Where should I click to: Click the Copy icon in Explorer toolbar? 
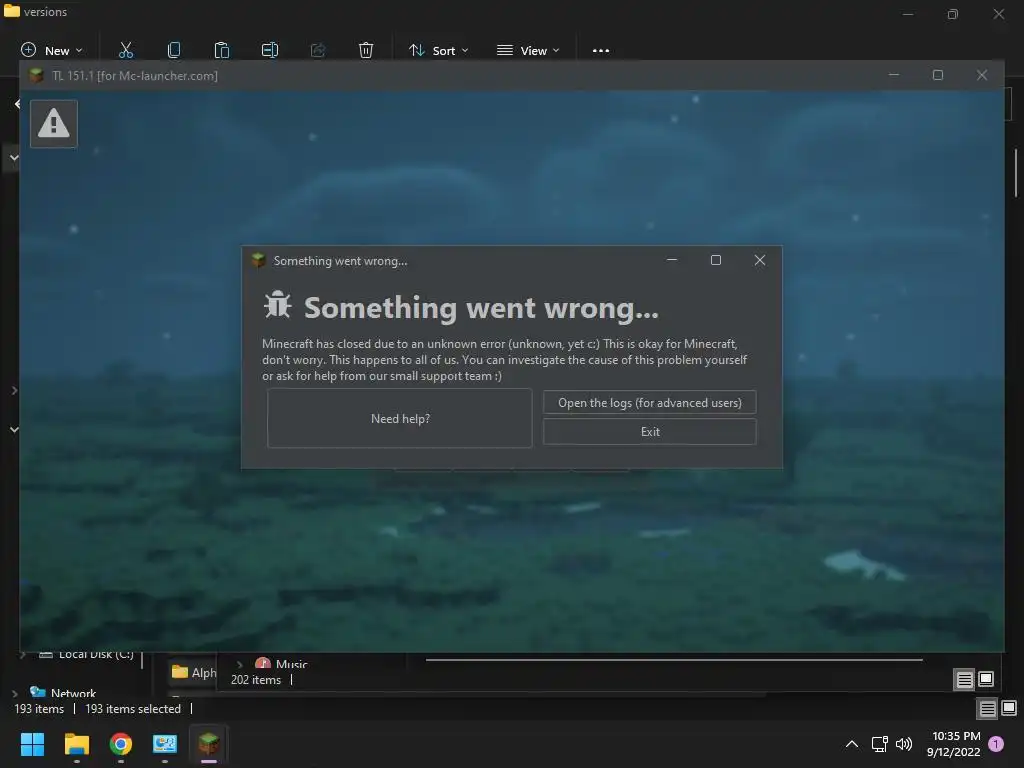(174, 50)
